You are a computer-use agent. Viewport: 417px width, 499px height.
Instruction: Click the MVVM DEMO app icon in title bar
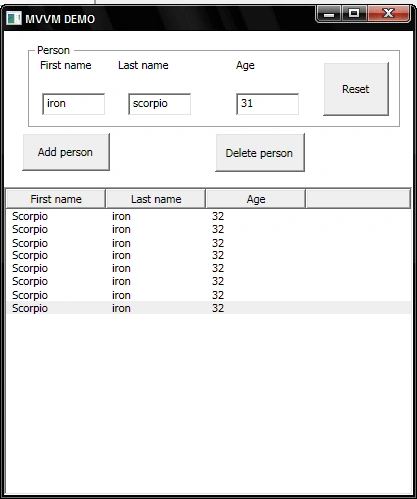[14, 18]
